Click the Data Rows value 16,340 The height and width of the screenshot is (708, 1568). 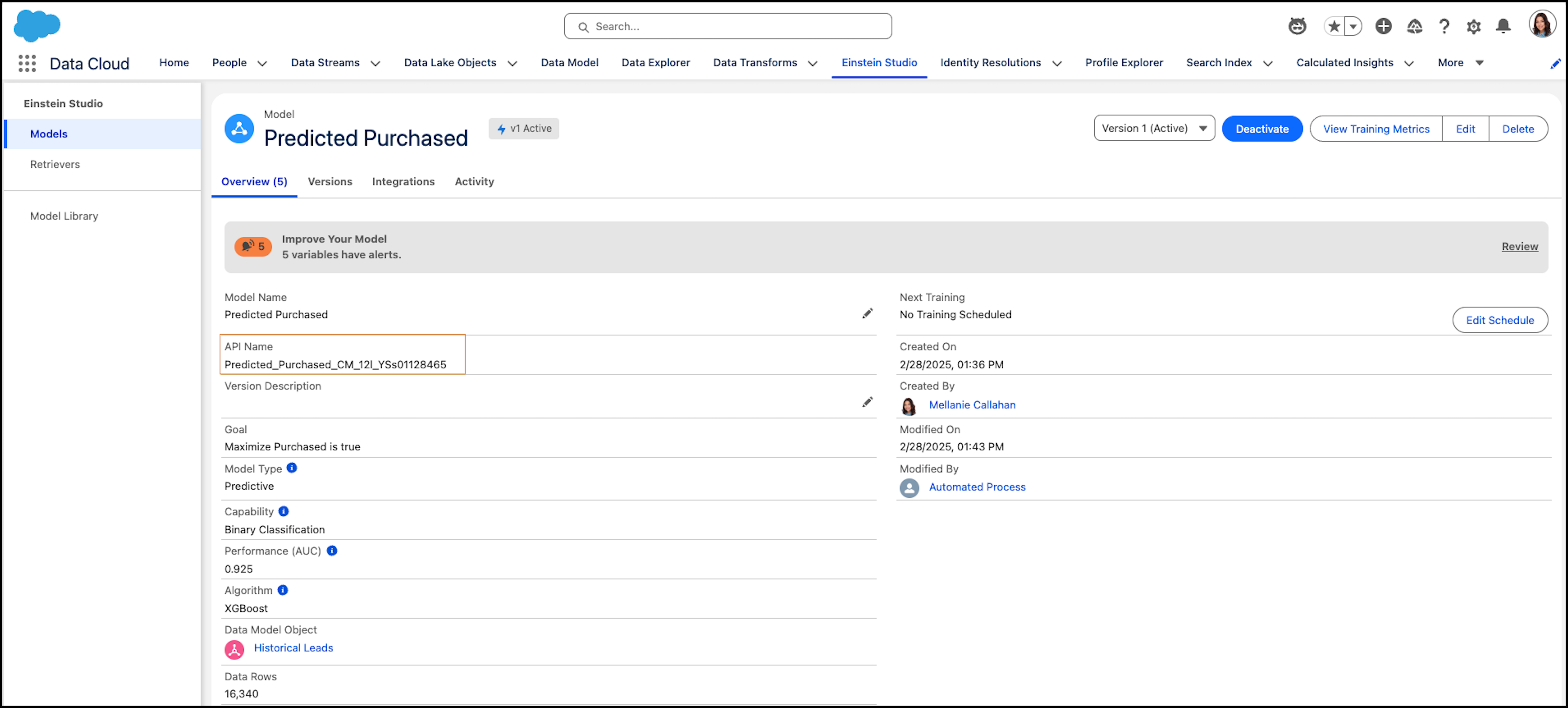(242, 694)
